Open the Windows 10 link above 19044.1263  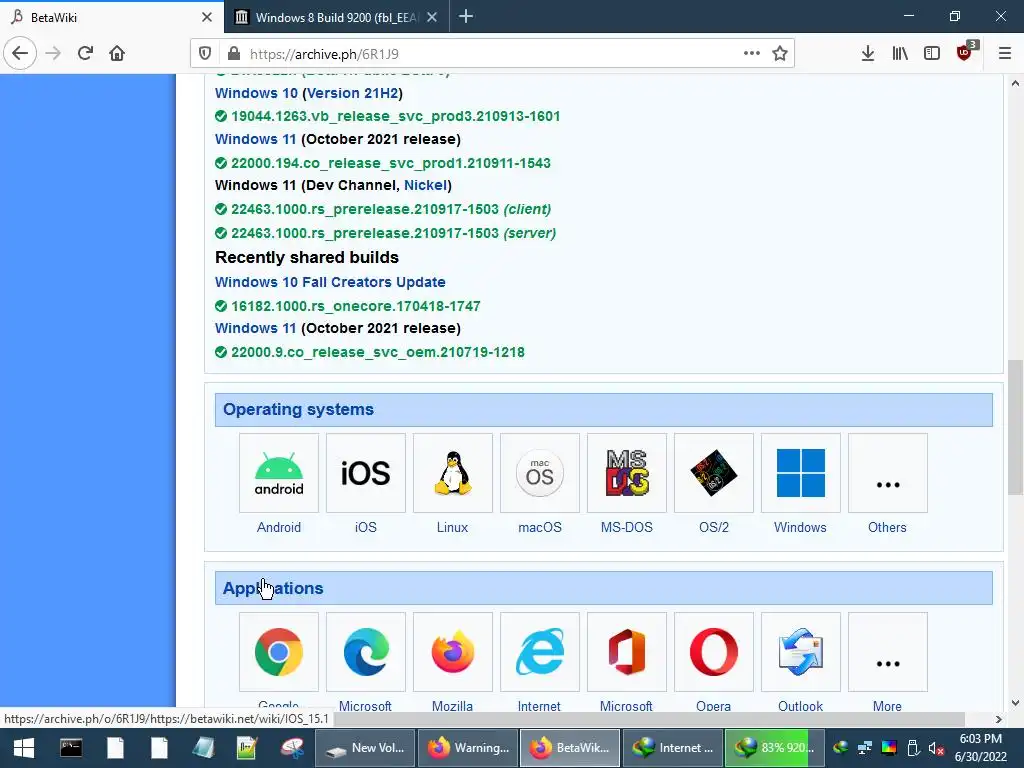[256, 93]
